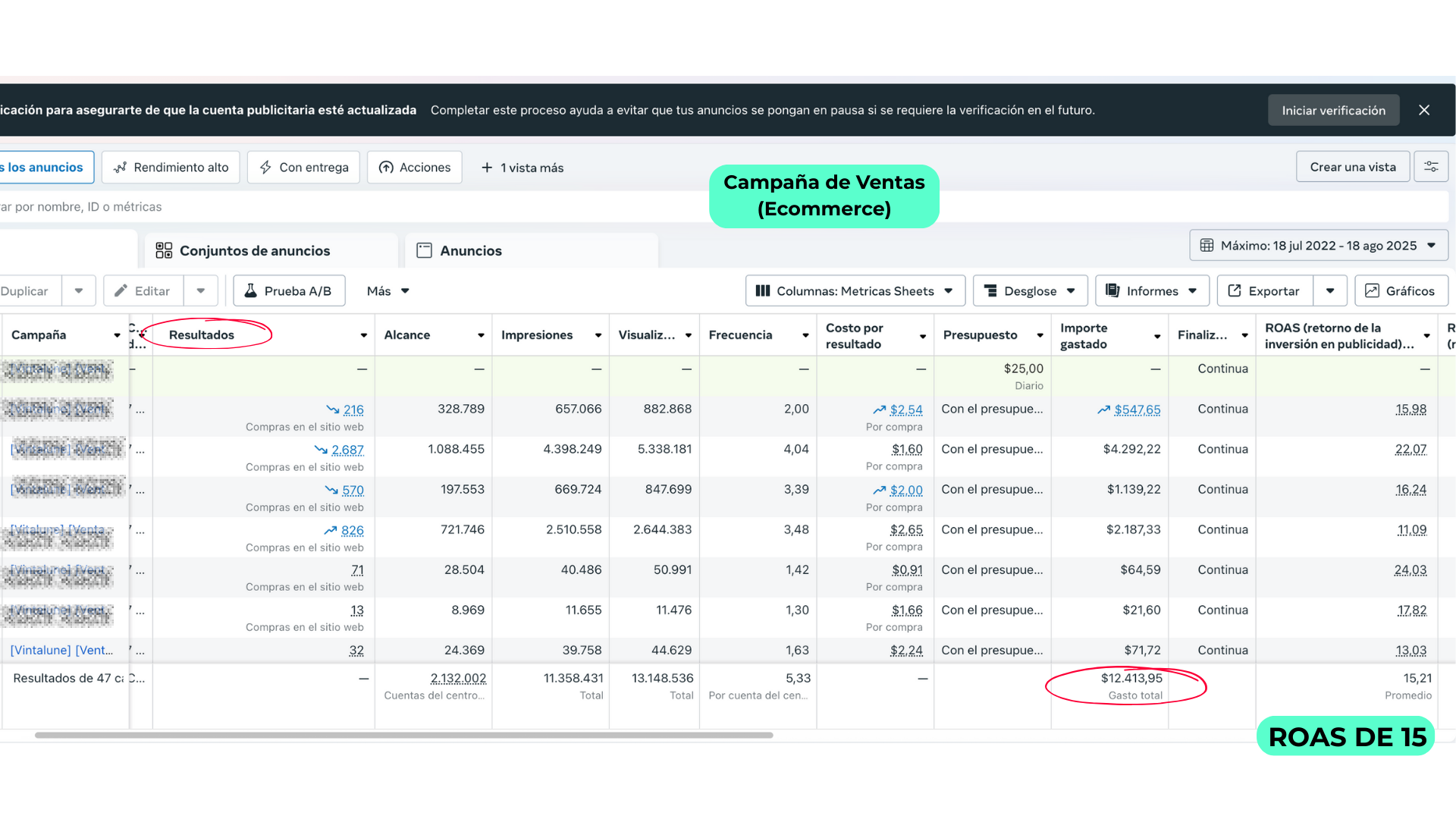Viewport: 1456px width, 819px height.
Task: Click Crear una vista button
Action: coord(1352,167)
